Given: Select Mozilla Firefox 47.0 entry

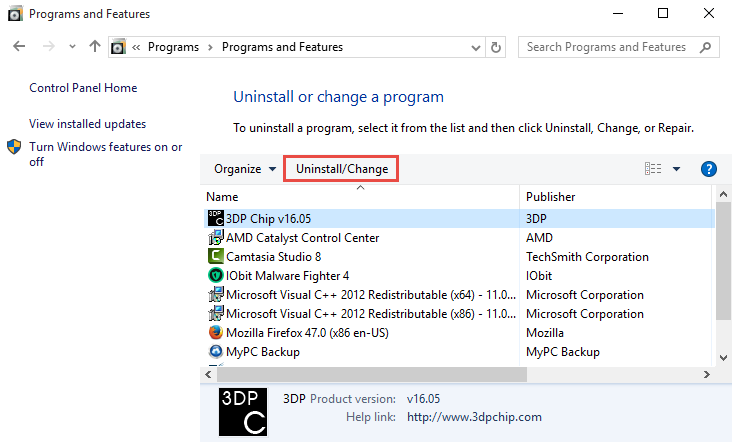Looking at the screenshot, I should pos(307,333).
